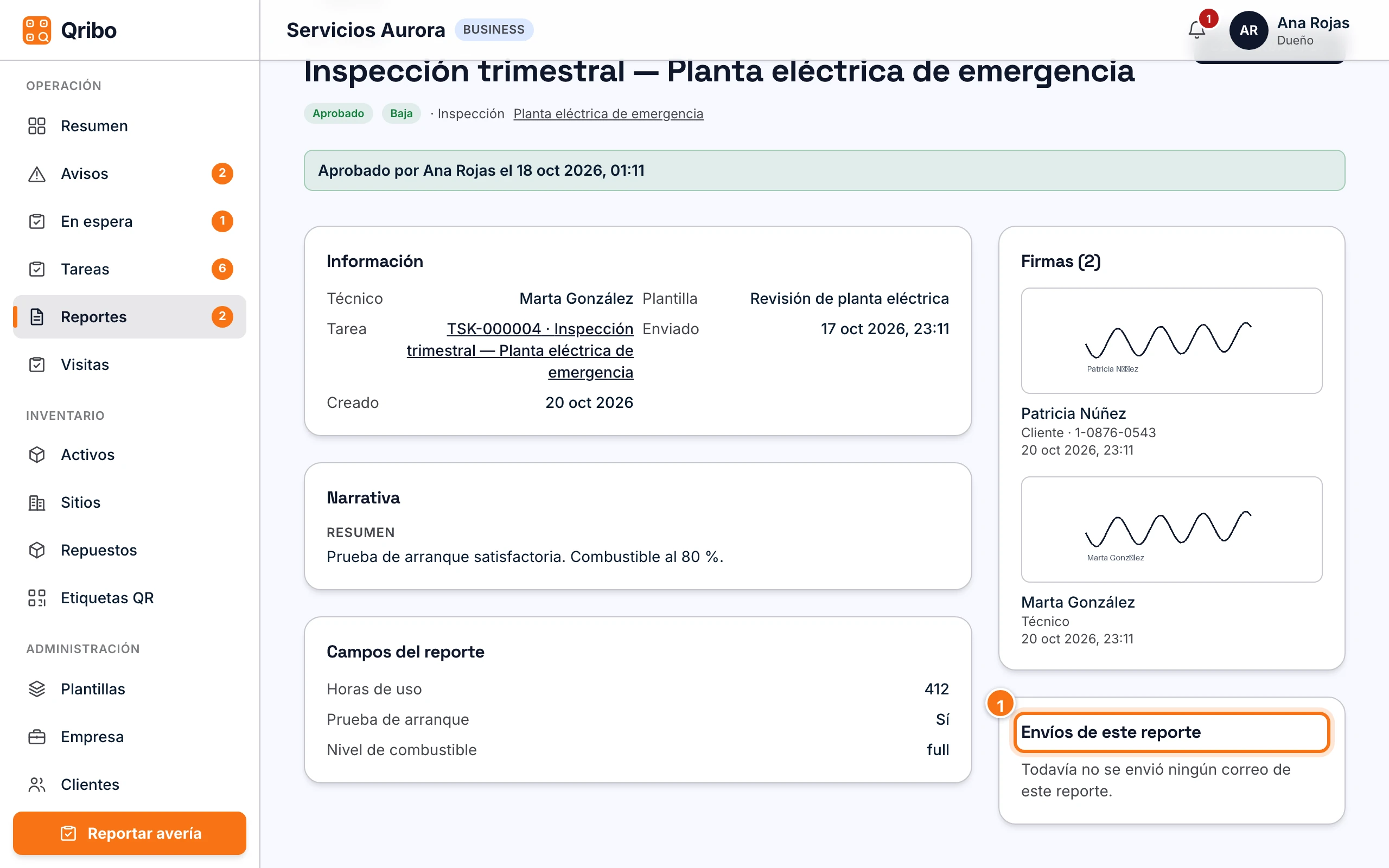Click the Resumen grid icon
Screen dimensions: 1389x868
coord(37,126)
